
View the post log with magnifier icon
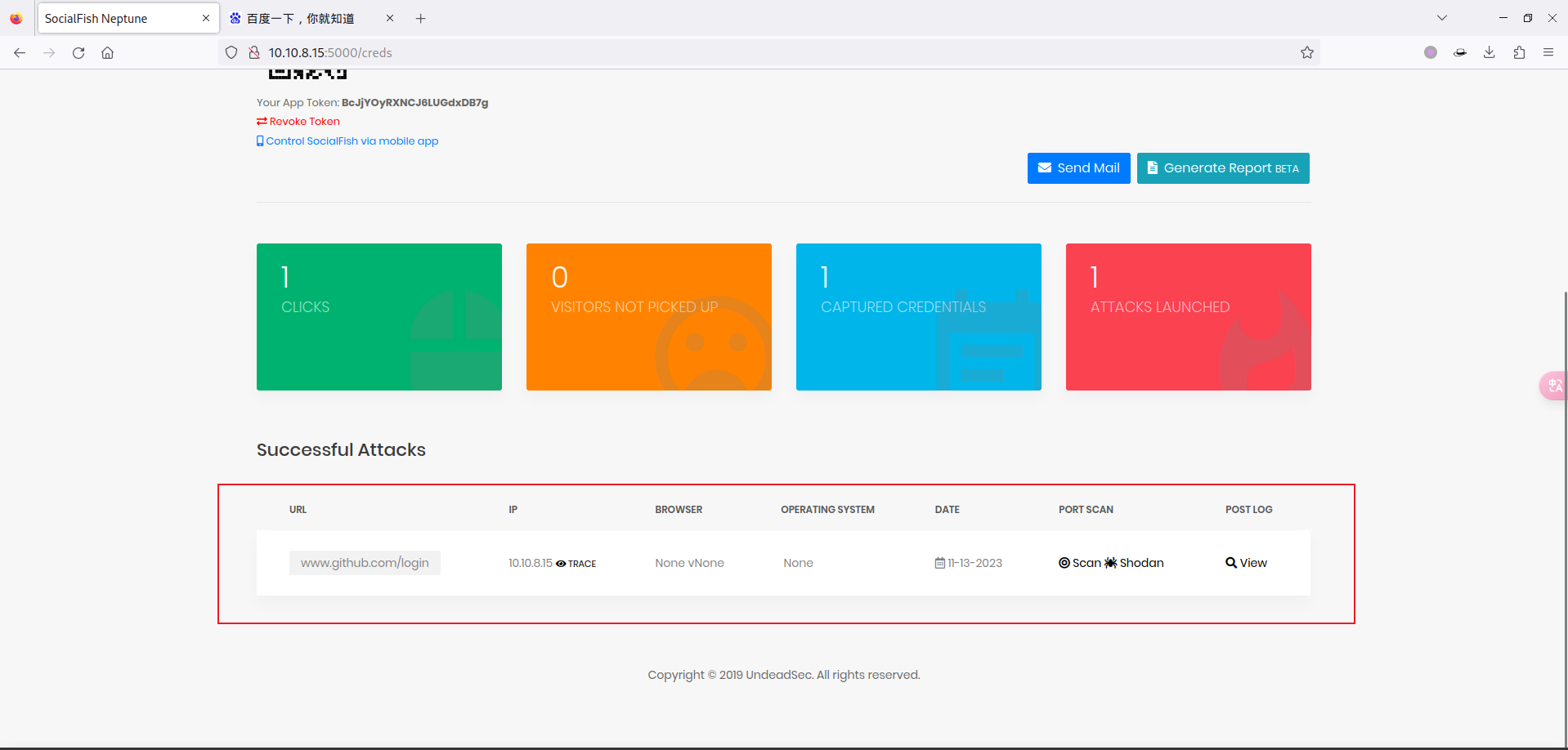coord(1246,563)
